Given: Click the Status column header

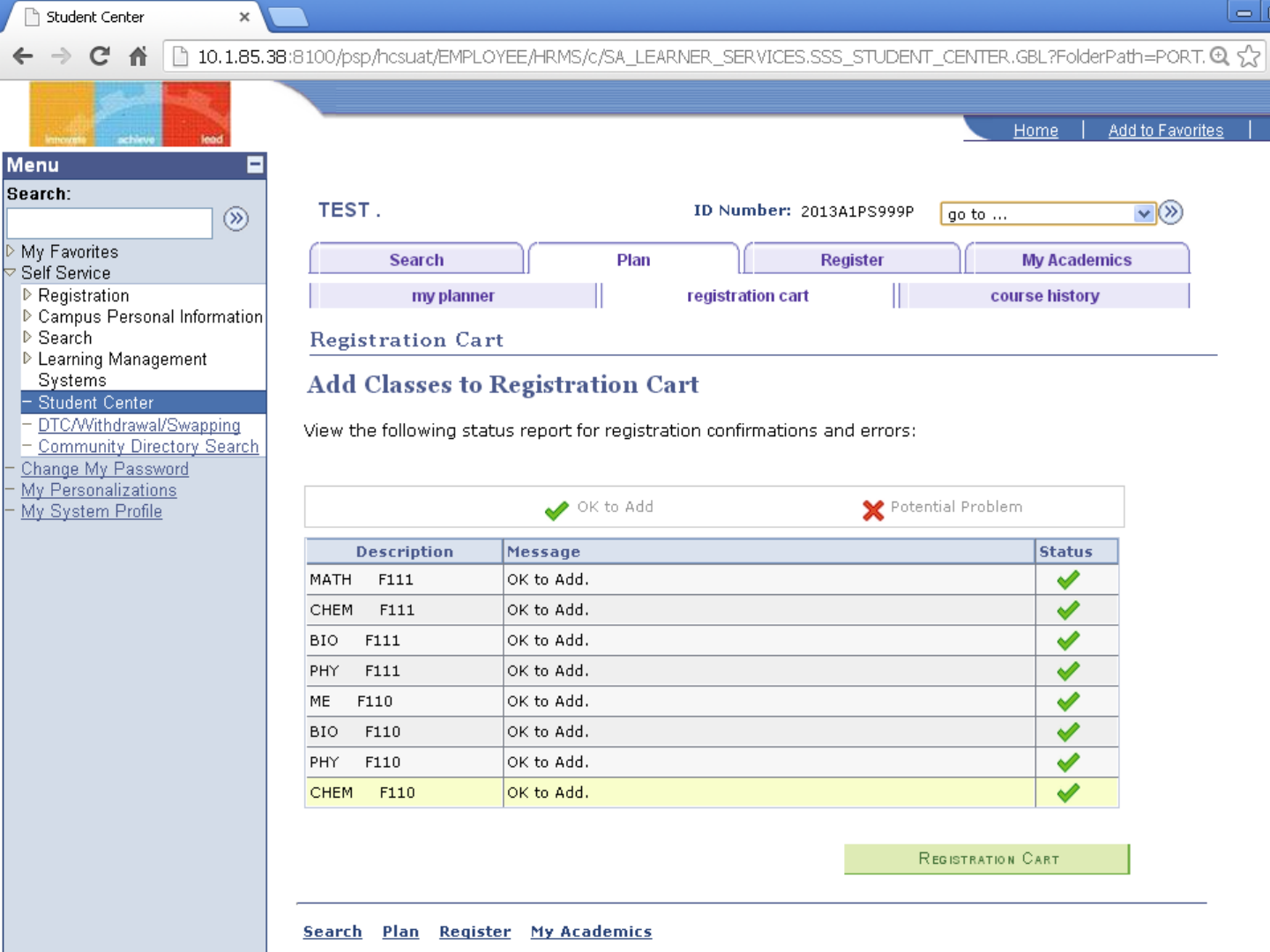Looking at the screenshot, I should coord(1077,552).
